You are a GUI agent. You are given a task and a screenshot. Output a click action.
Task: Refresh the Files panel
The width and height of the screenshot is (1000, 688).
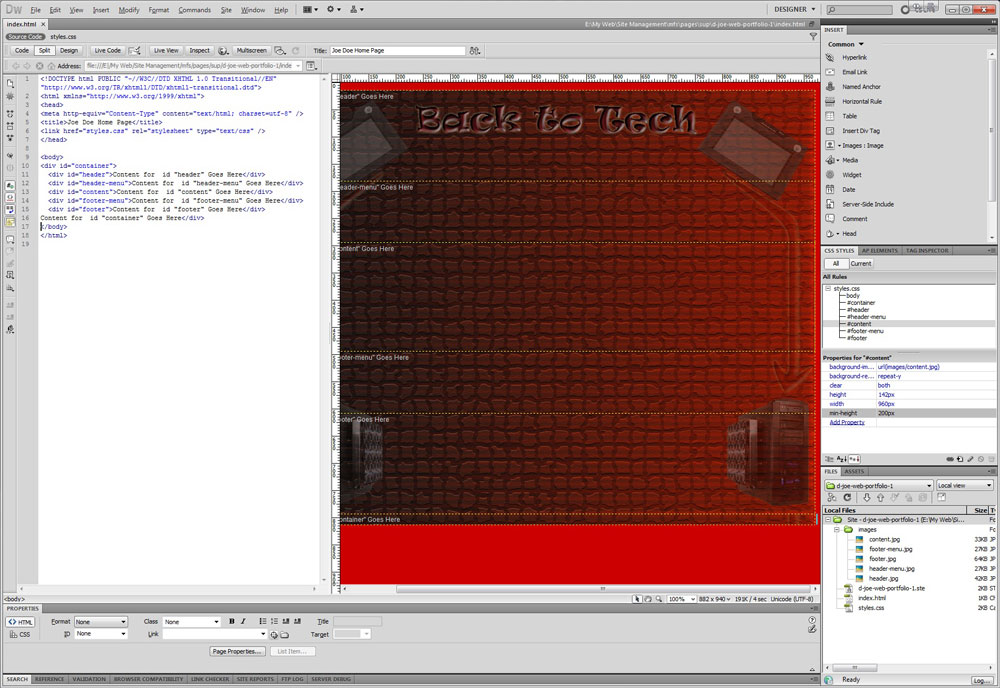pyautogui.click(x=847, y=497)
